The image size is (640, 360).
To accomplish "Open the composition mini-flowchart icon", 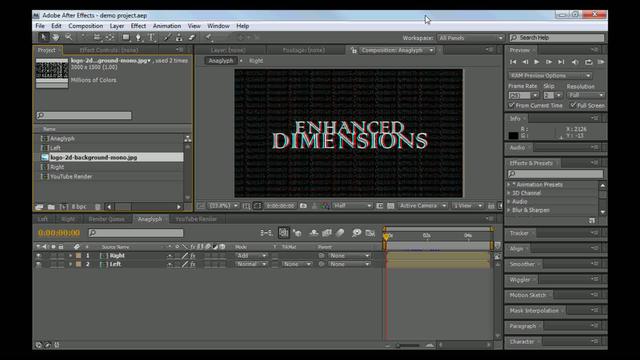I will pyautogui.click(x=266, y=233).
